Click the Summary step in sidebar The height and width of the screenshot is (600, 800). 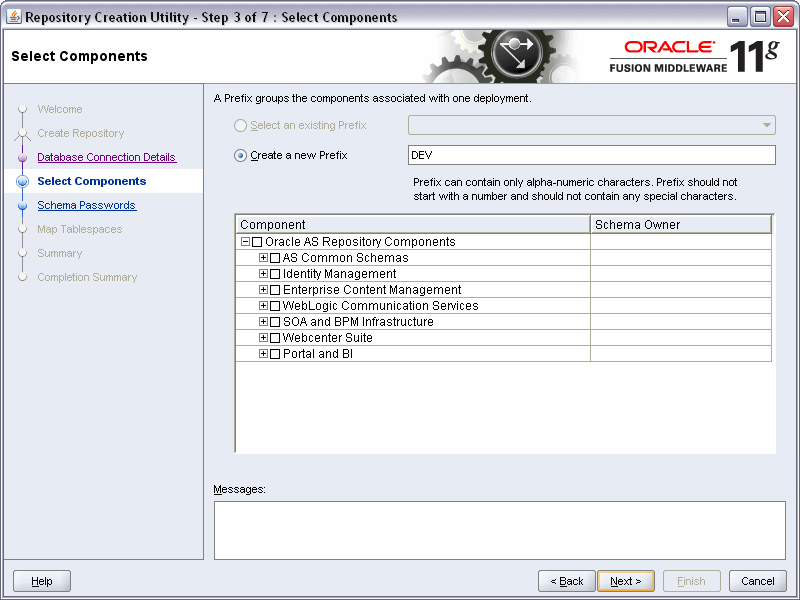click(60, 253)
